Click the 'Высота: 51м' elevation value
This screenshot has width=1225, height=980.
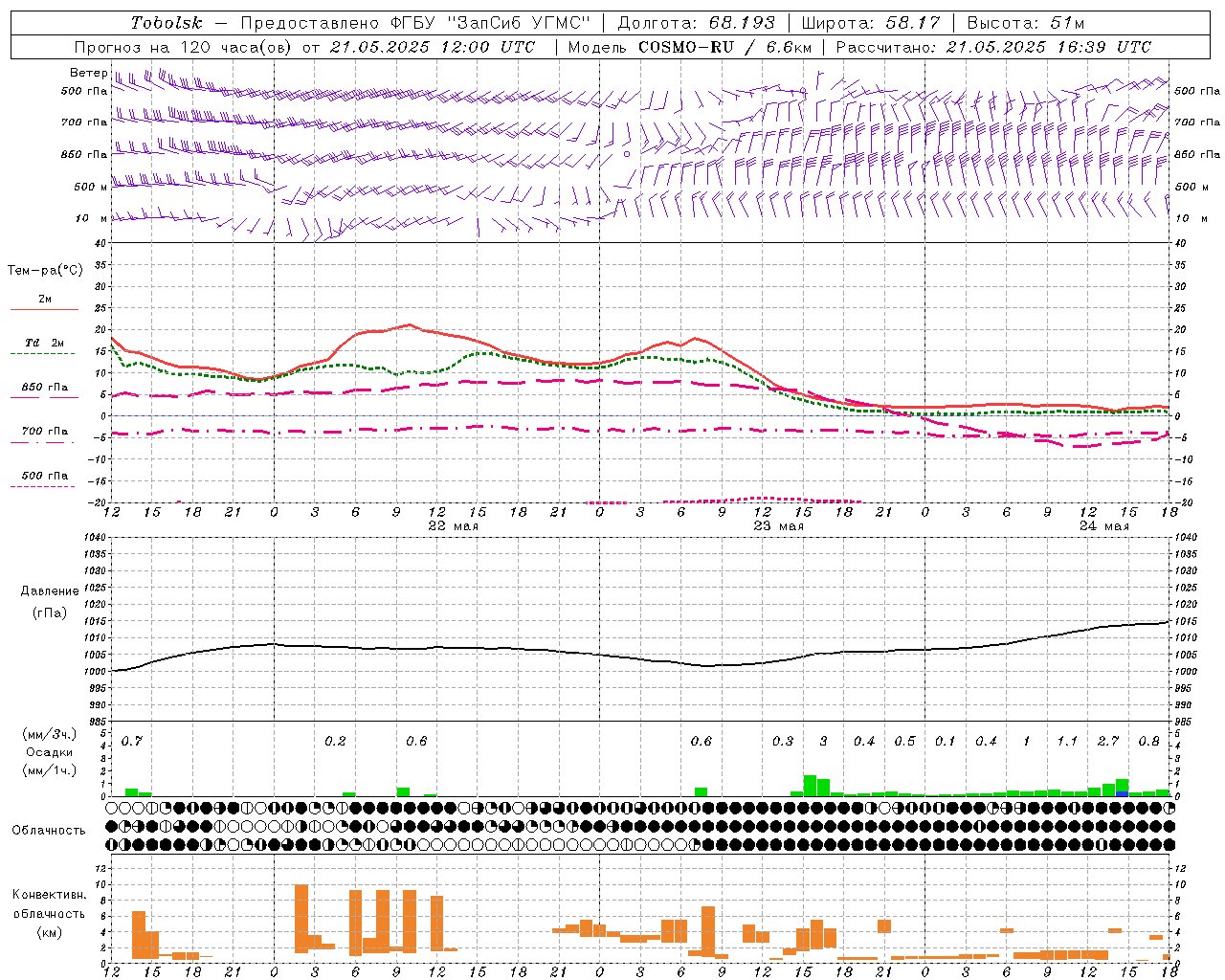pyautogui.click(x=1025, y=23)
